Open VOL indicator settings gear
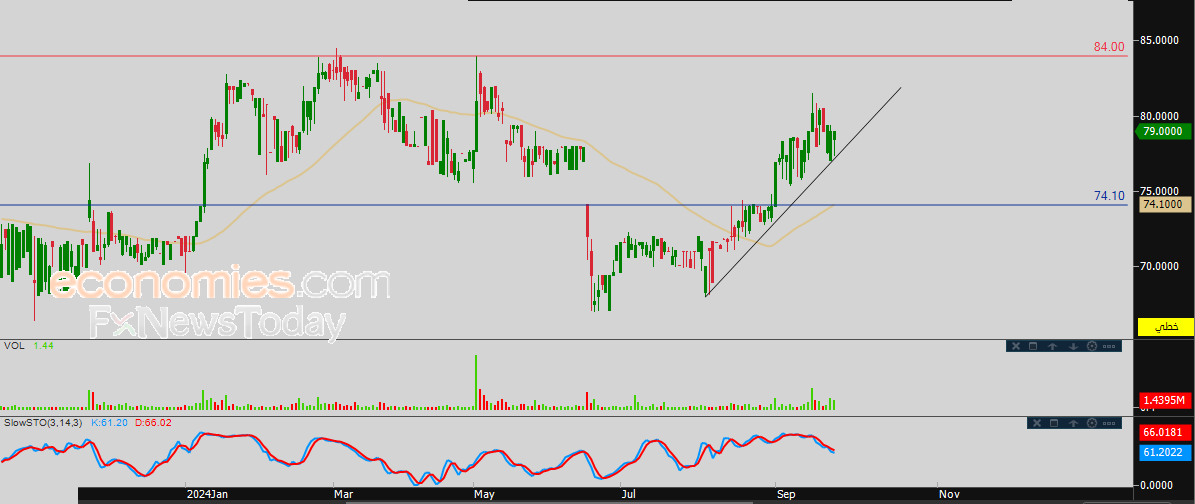Viewport: 1195px width, 504px height. 1091,346
